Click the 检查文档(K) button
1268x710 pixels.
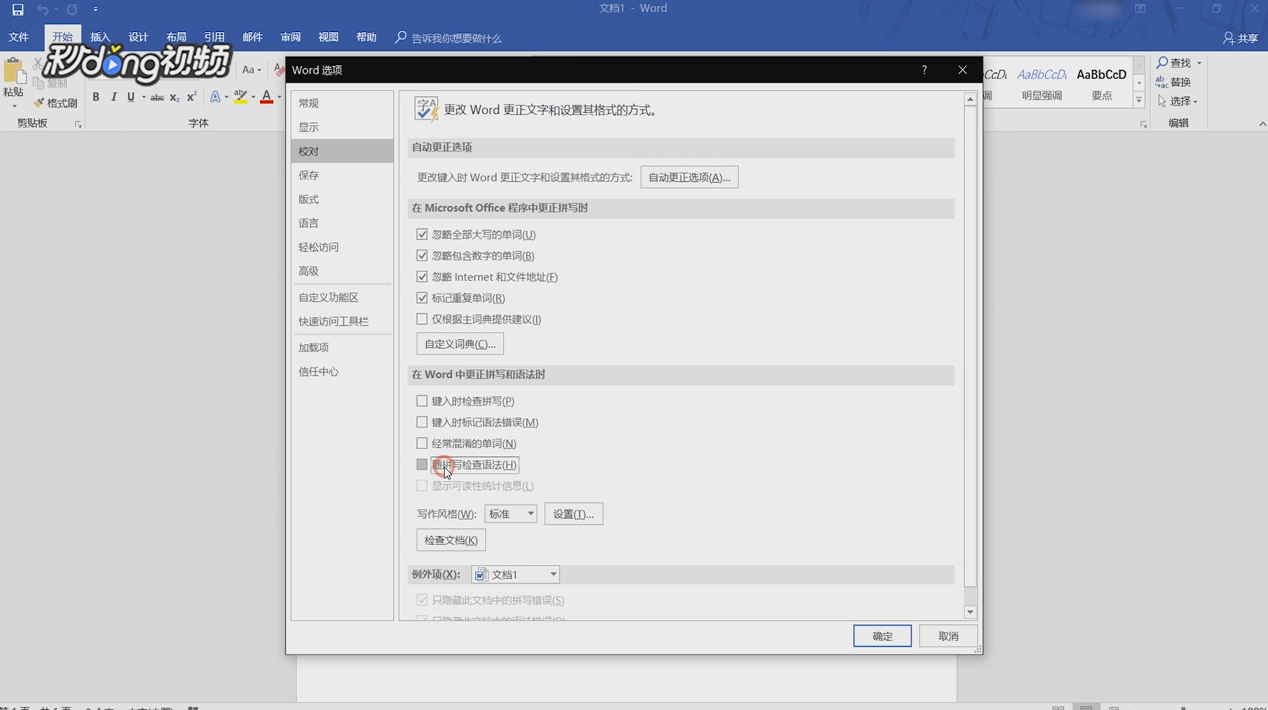(x=451, y=540)
